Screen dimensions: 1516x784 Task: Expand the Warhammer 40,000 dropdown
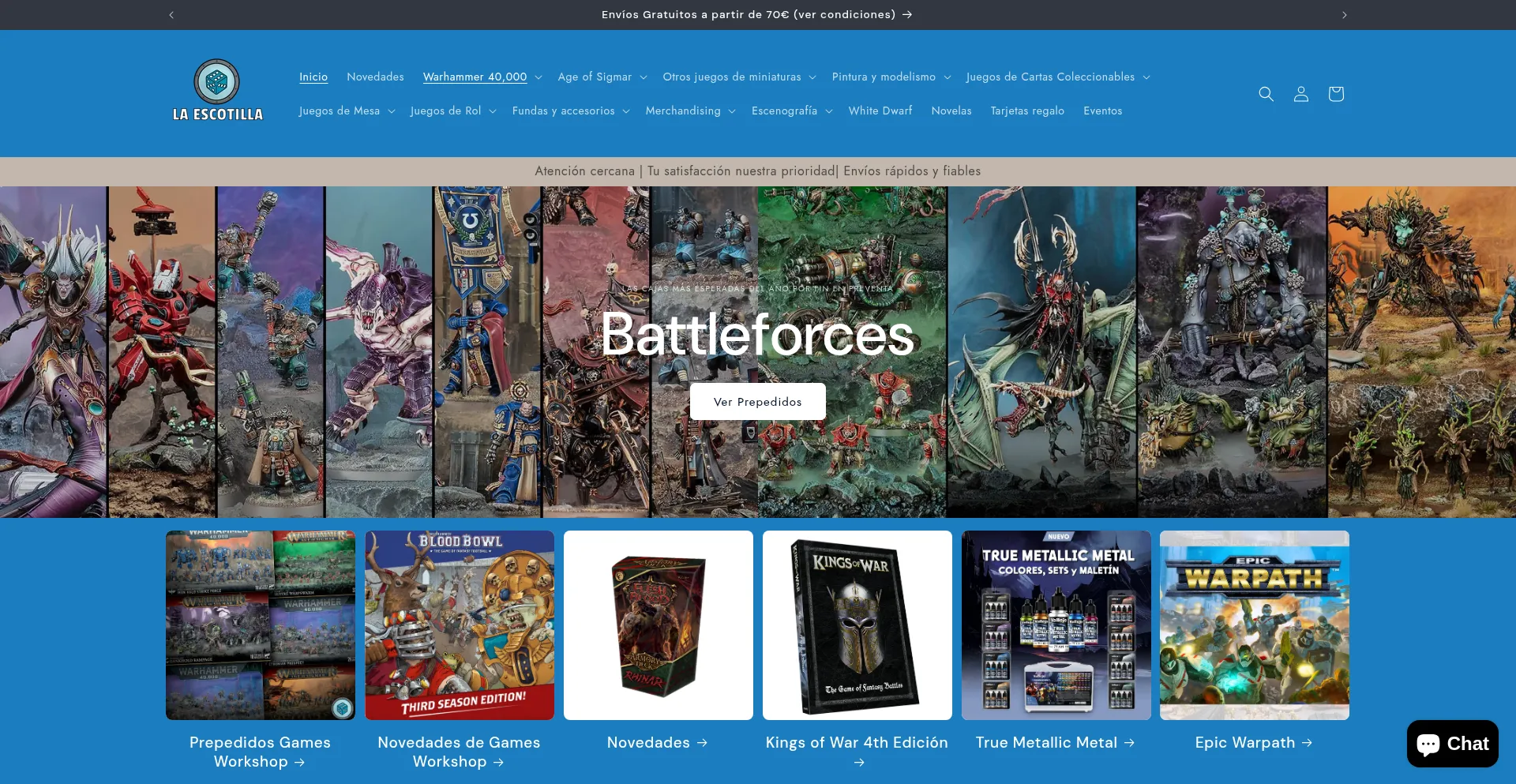pyautogui.click(x=482, y=77)
